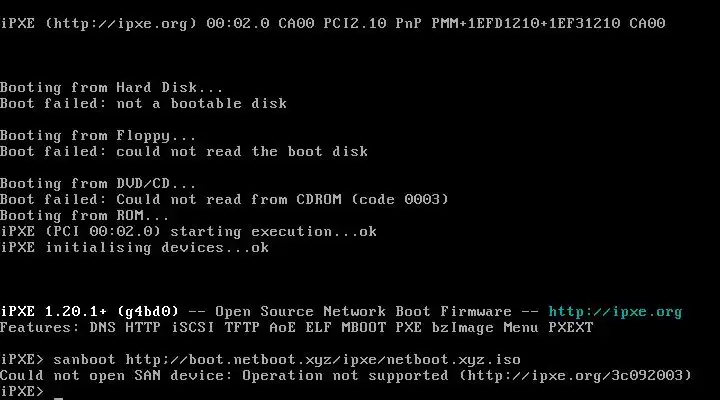Click the CDROM code 0003 error line
This screenshot has height=400, width=720.
[x=224, y=199]
